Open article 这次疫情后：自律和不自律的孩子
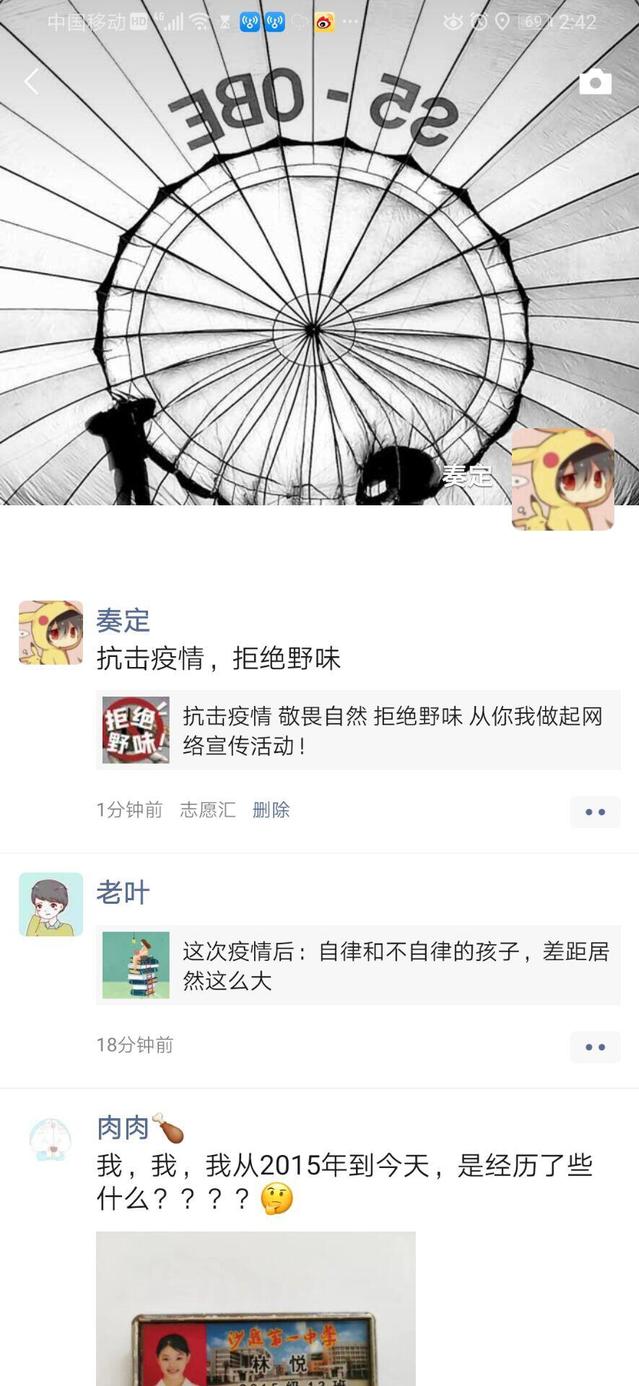639x1386 pixels. tap(358, 965)
